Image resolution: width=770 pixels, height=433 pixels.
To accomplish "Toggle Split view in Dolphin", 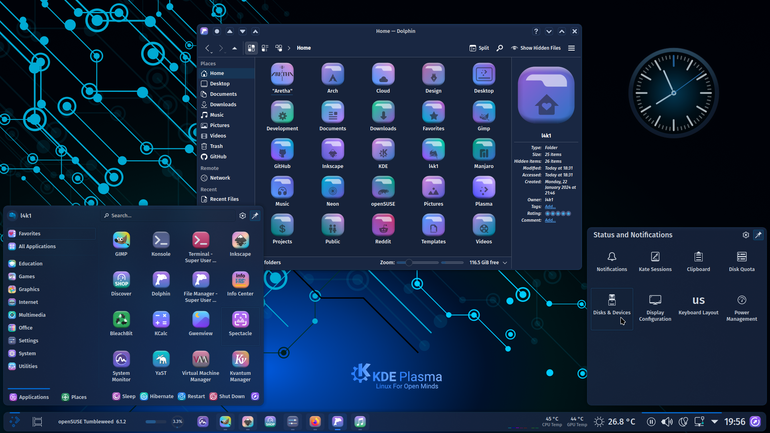I will [479, 48].
